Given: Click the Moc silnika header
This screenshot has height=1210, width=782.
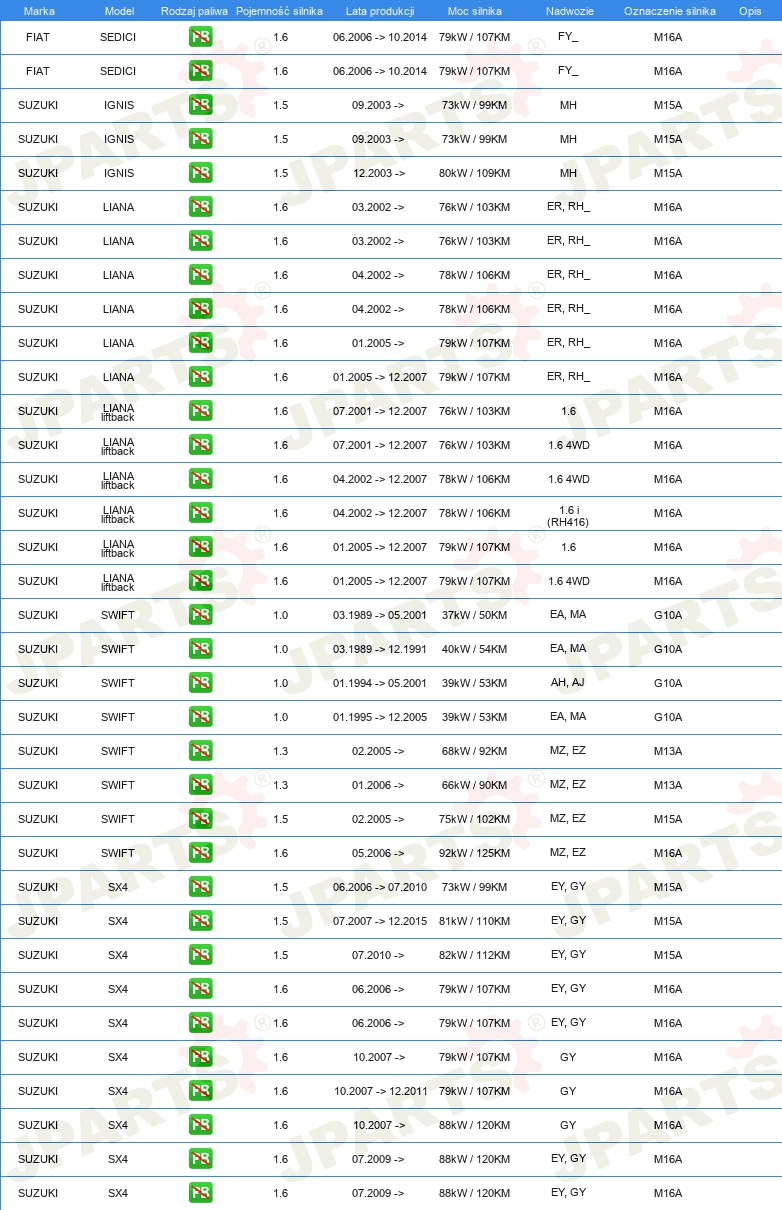Looking at the screenshot, I should [475, 10].
